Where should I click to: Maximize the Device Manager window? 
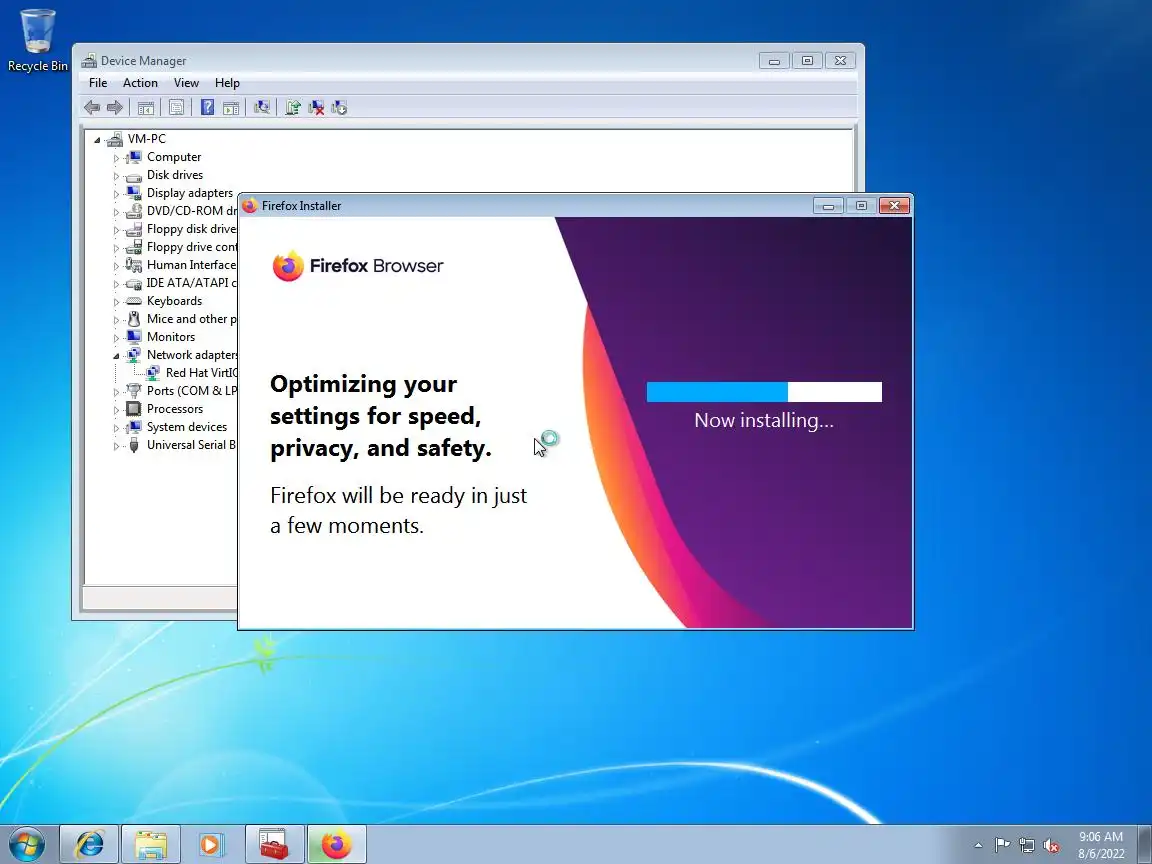pos(807,60)
